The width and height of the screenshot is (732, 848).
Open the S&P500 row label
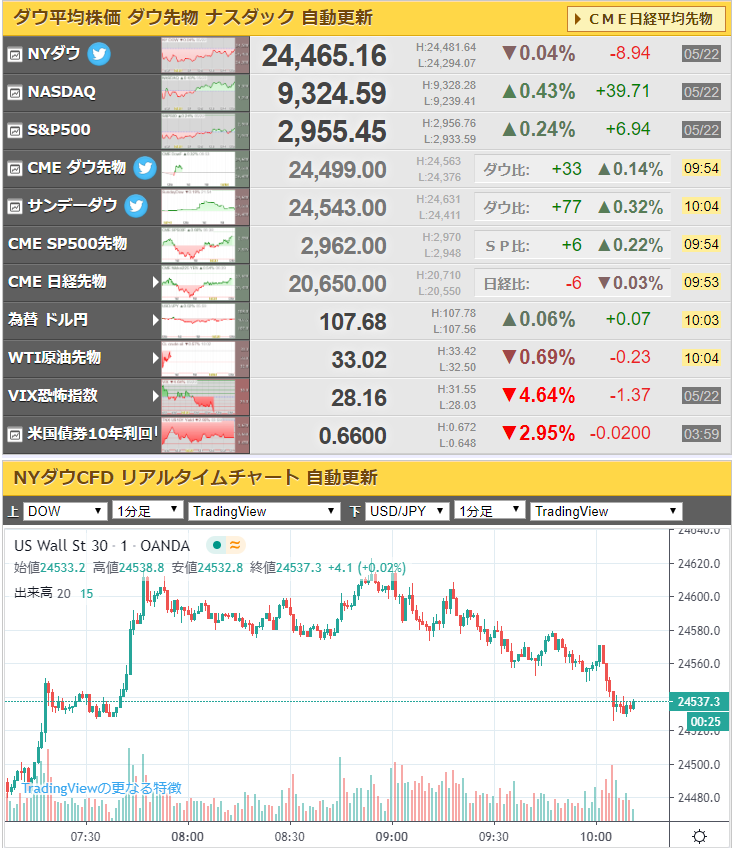pyautogui.click(x=59, y=130)
